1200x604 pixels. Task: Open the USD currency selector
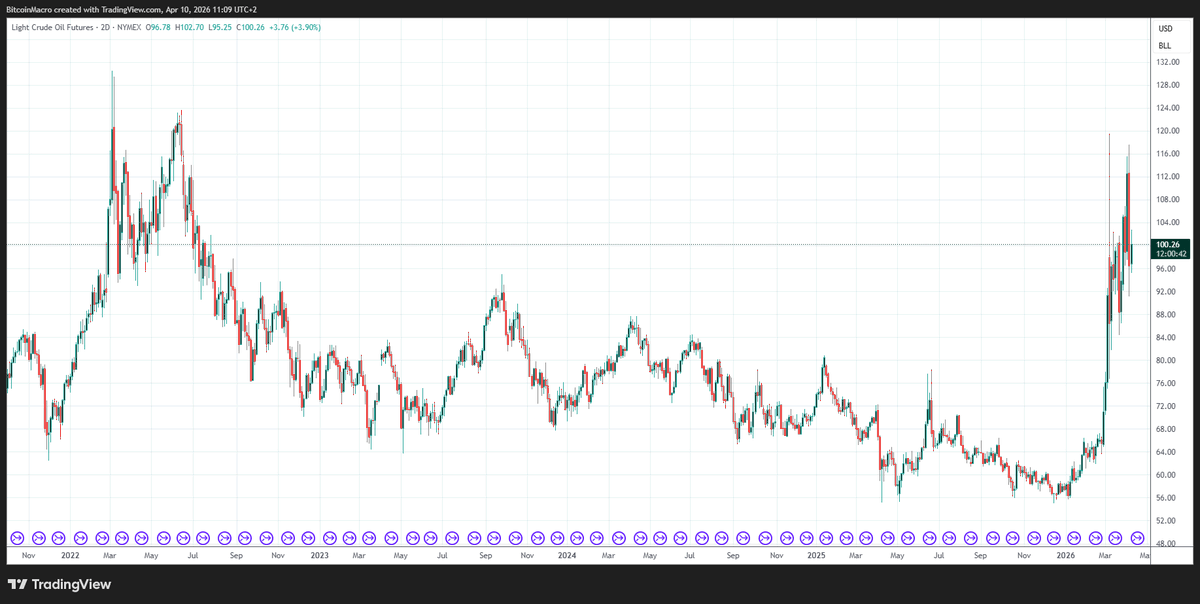click(x=1166, y=29)
